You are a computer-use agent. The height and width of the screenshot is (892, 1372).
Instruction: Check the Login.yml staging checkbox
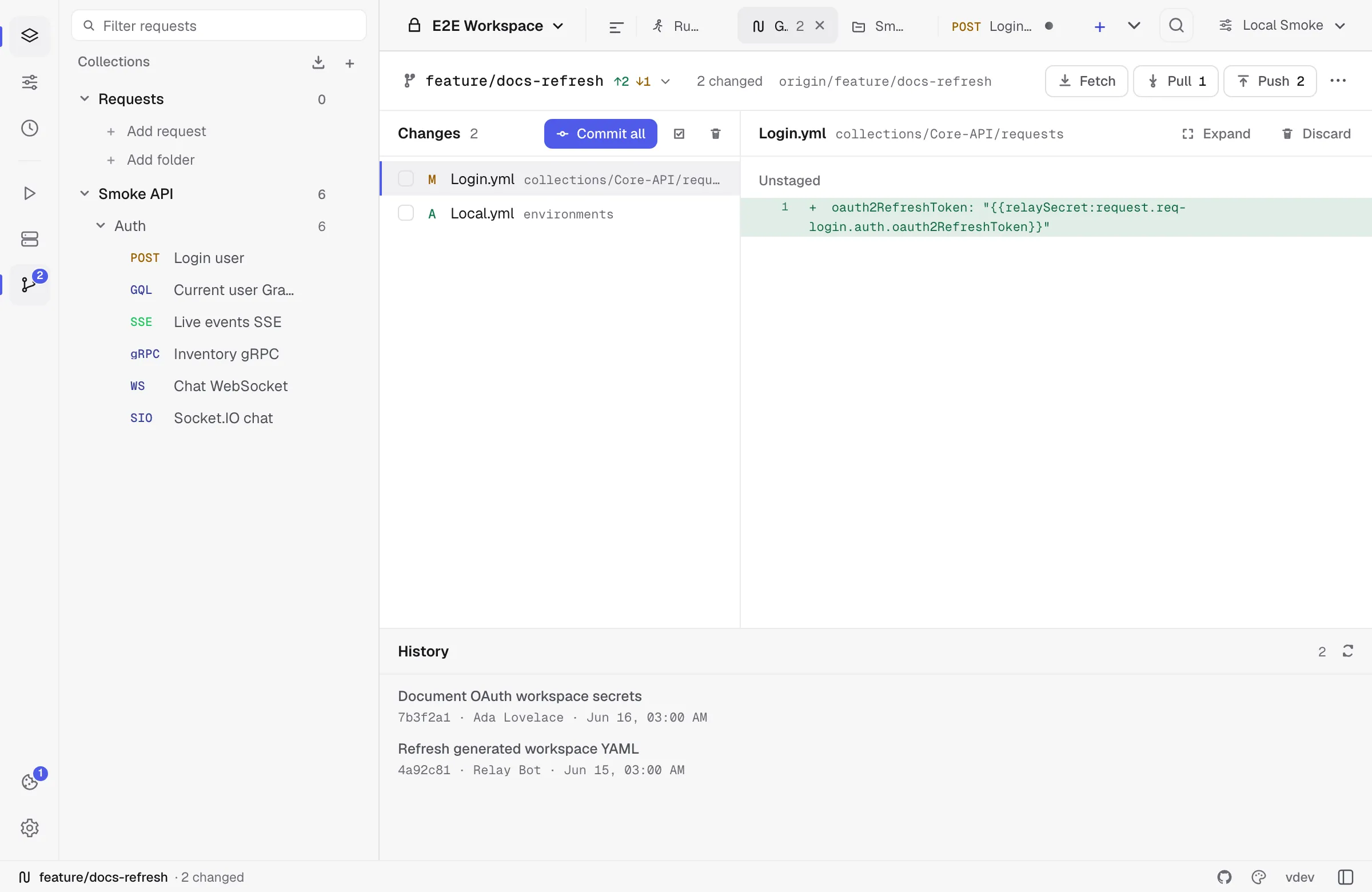tap(406, 179)
